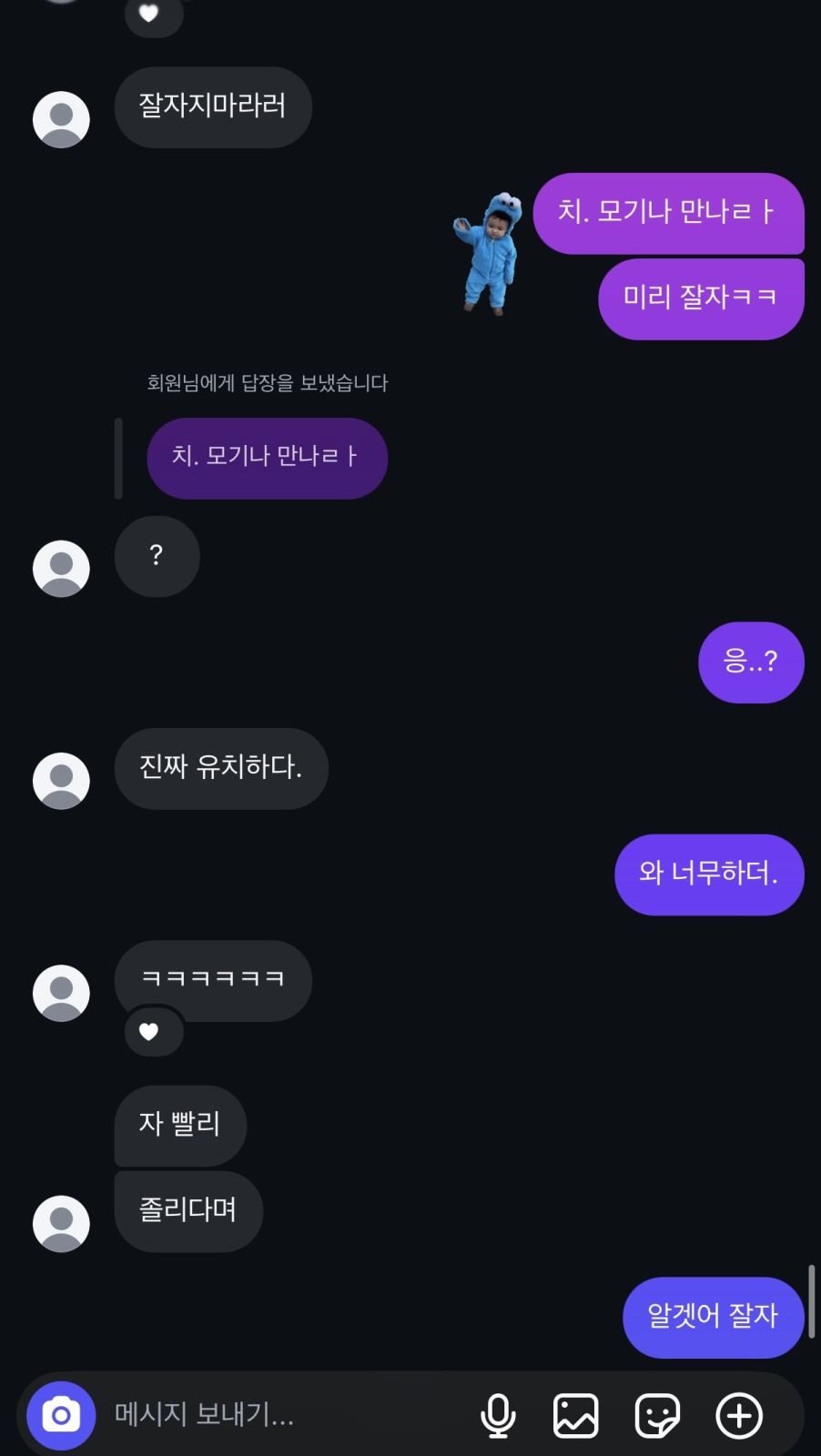Open the photo gallery icon
Screen dimensions: 821x1456
click(576, 1416)
